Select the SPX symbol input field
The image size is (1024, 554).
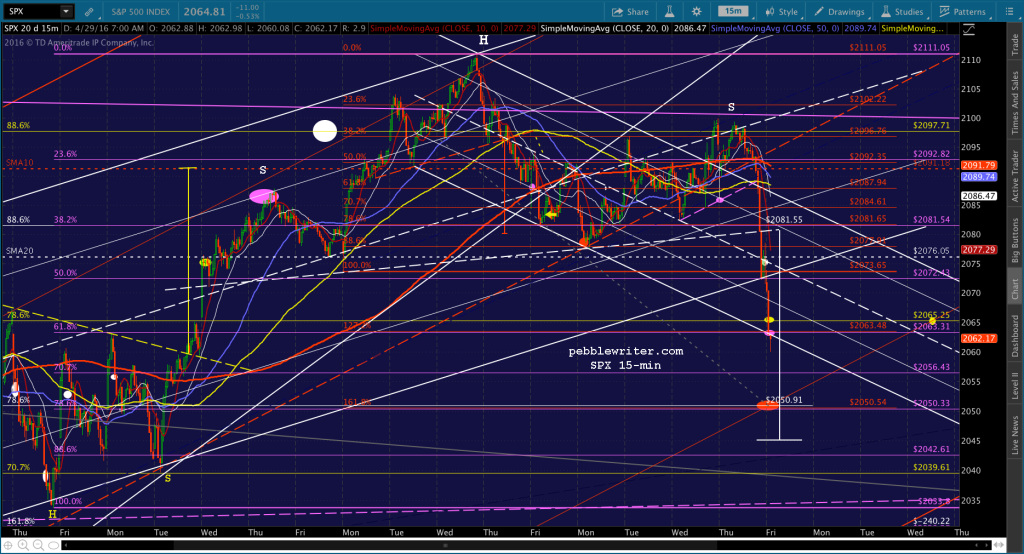[31, 11]
